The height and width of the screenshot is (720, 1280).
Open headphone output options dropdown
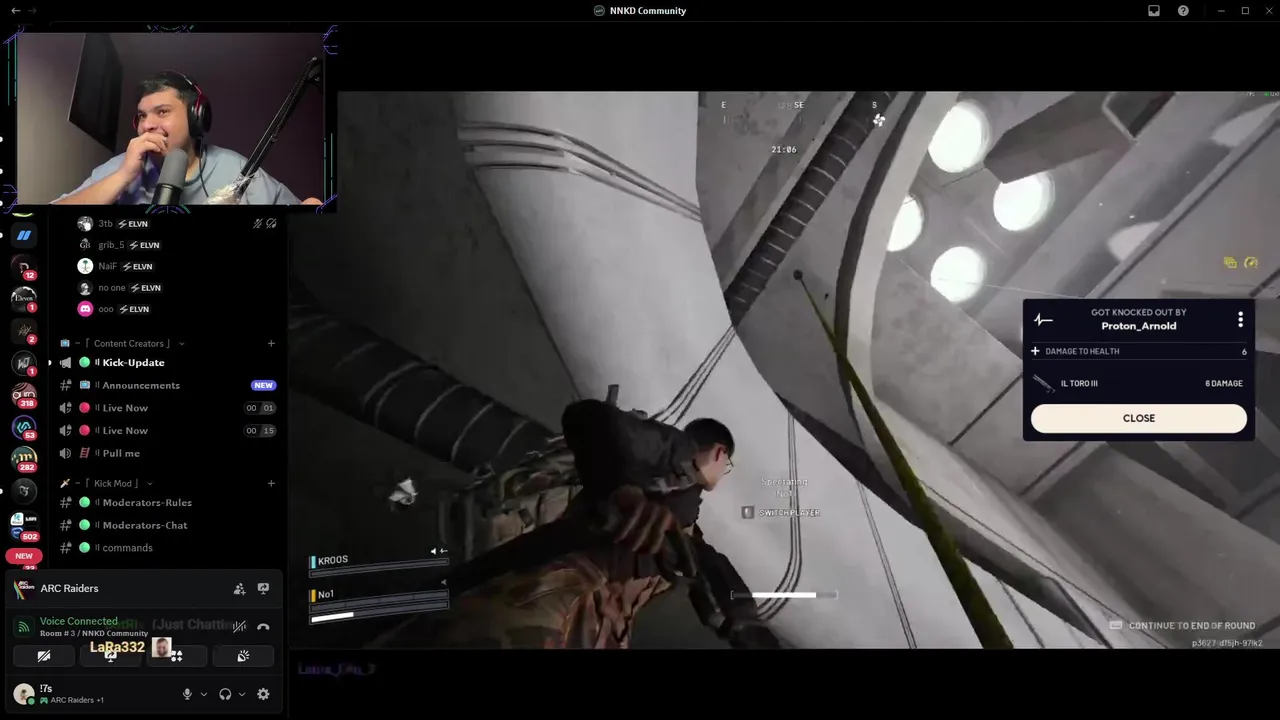(x=242, y=694)
